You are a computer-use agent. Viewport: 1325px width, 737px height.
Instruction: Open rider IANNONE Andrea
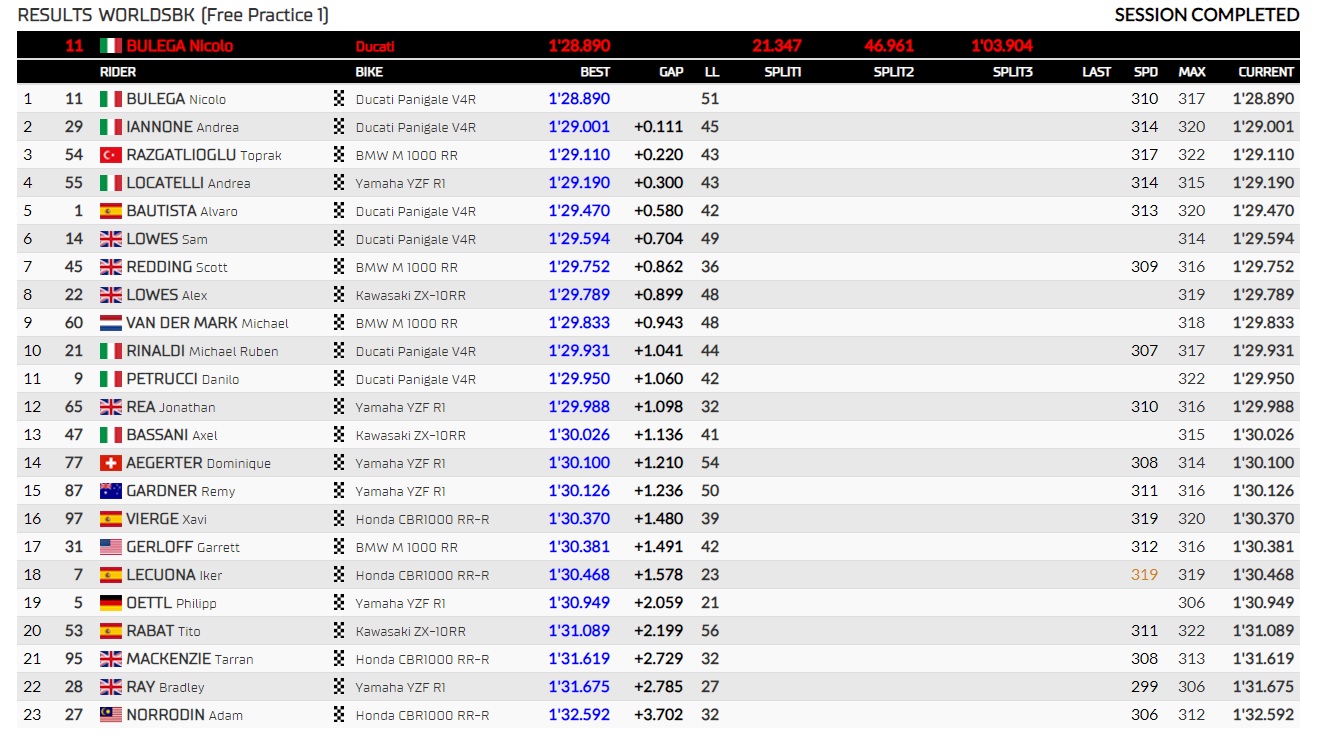(x=182, y=127)
